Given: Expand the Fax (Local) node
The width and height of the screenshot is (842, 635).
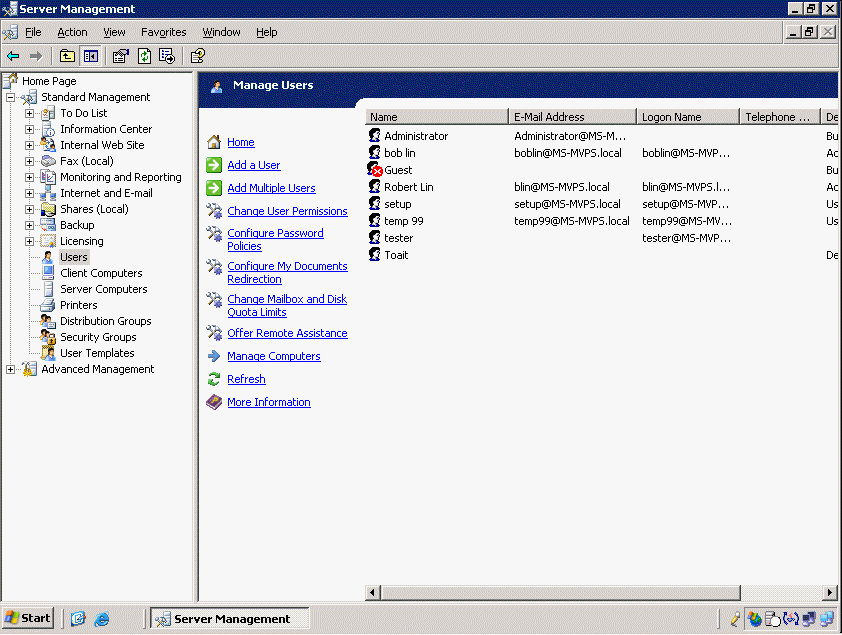Looking at the screenshot, I should point(30,162).
